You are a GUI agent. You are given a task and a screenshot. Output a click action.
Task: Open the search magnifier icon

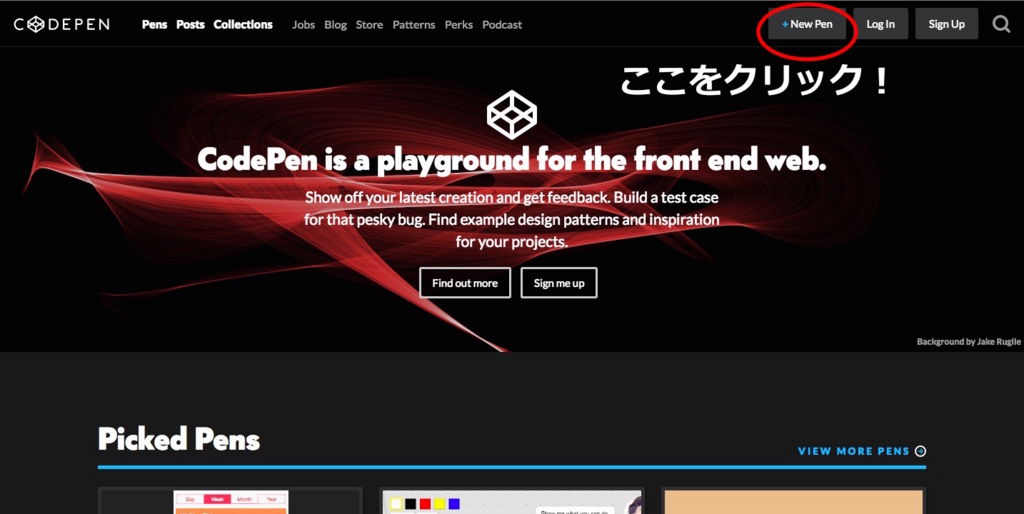tap(1001, 24)
